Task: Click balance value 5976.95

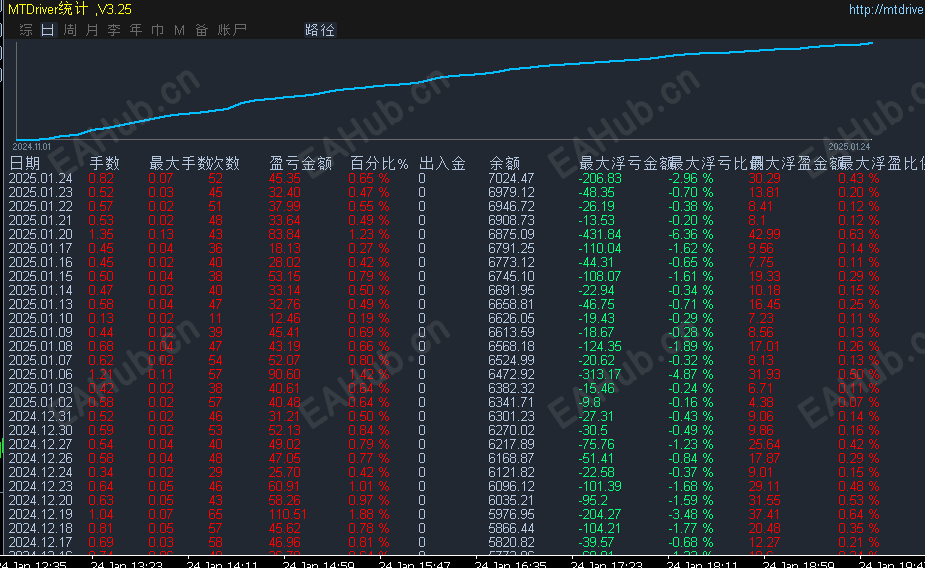Action: [x=511, y=514]
